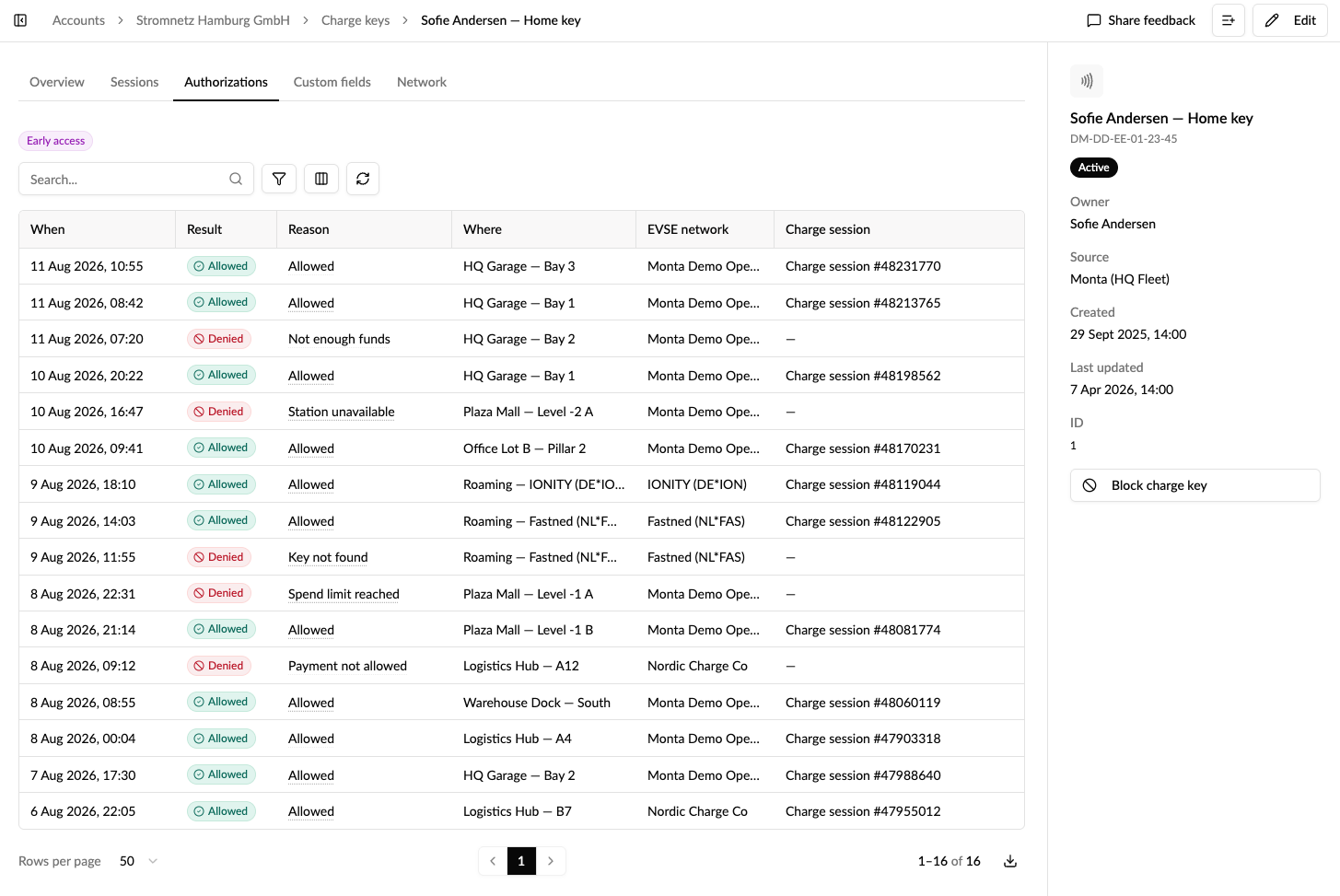Viewport: 1340px width, 896px height.
Task: Select page 1 in pagination
Action: [x=521, y=861]
